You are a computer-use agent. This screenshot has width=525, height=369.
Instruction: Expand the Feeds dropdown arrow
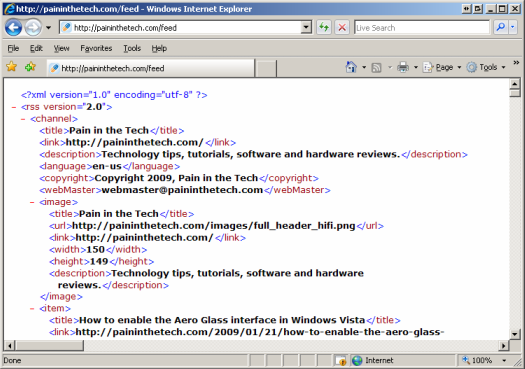(390, 67)
